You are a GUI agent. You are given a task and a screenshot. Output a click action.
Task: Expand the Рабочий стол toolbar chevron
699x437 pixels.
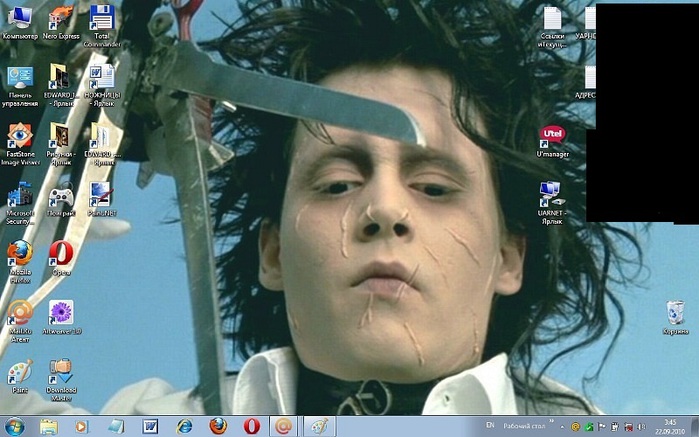pyautogui.click(x=552, y=421)
